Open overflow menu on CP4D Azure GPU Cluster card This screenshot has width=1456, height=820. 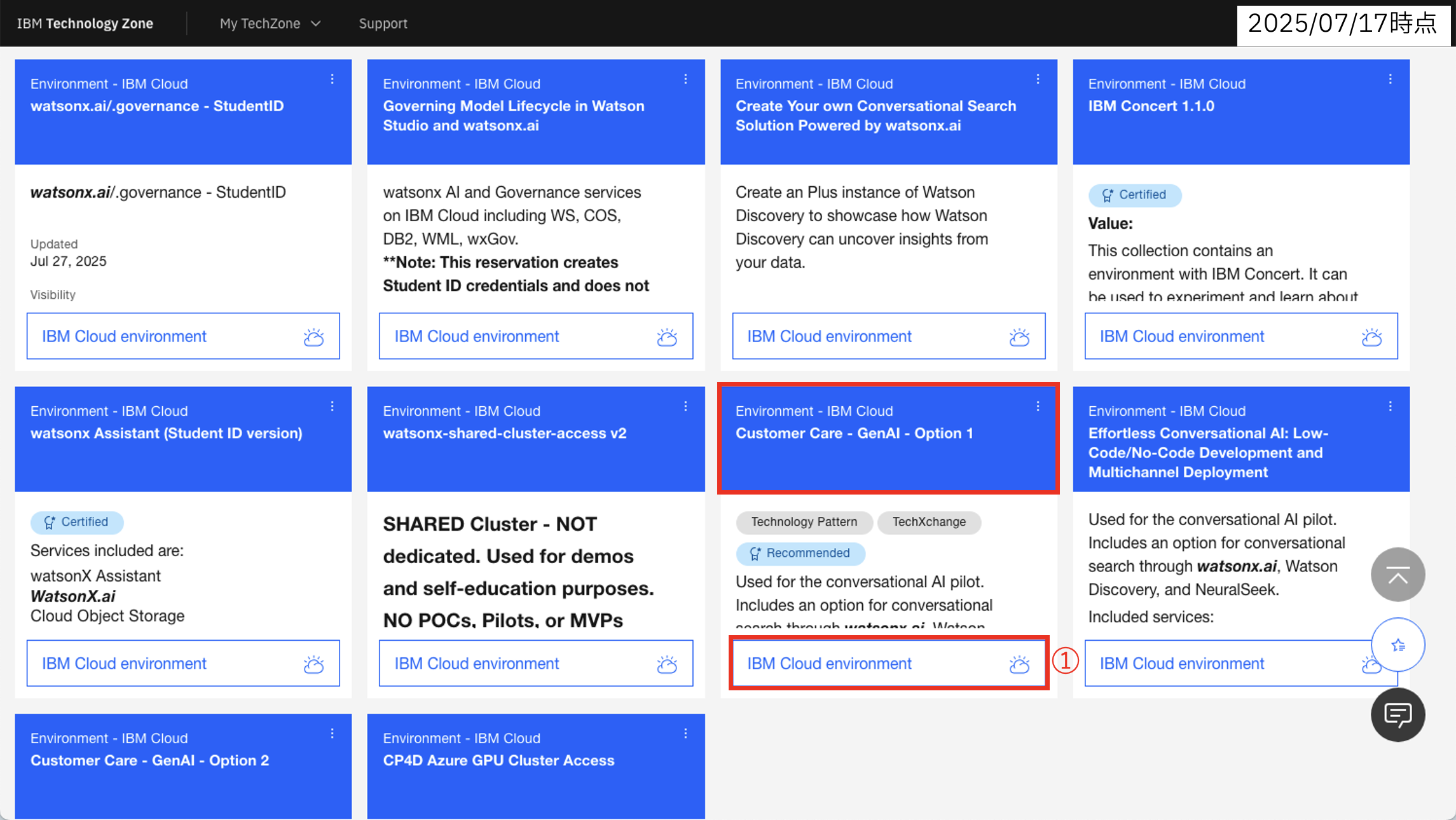(x=685, y=734)
